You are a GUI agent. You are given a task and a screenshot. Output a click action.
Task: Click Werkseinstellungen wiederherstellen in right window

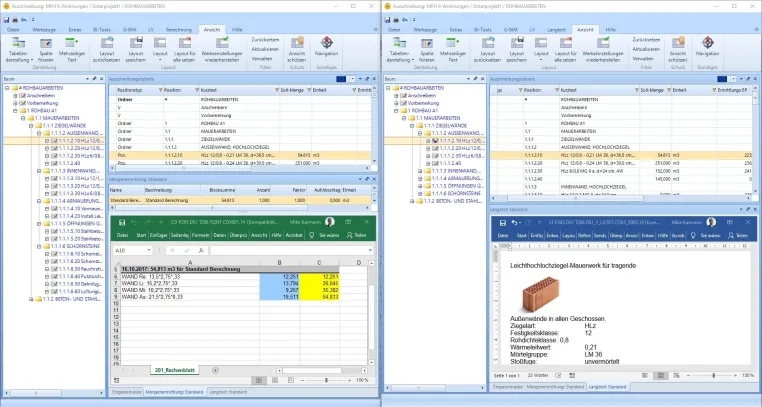click(x=603, y=50)
